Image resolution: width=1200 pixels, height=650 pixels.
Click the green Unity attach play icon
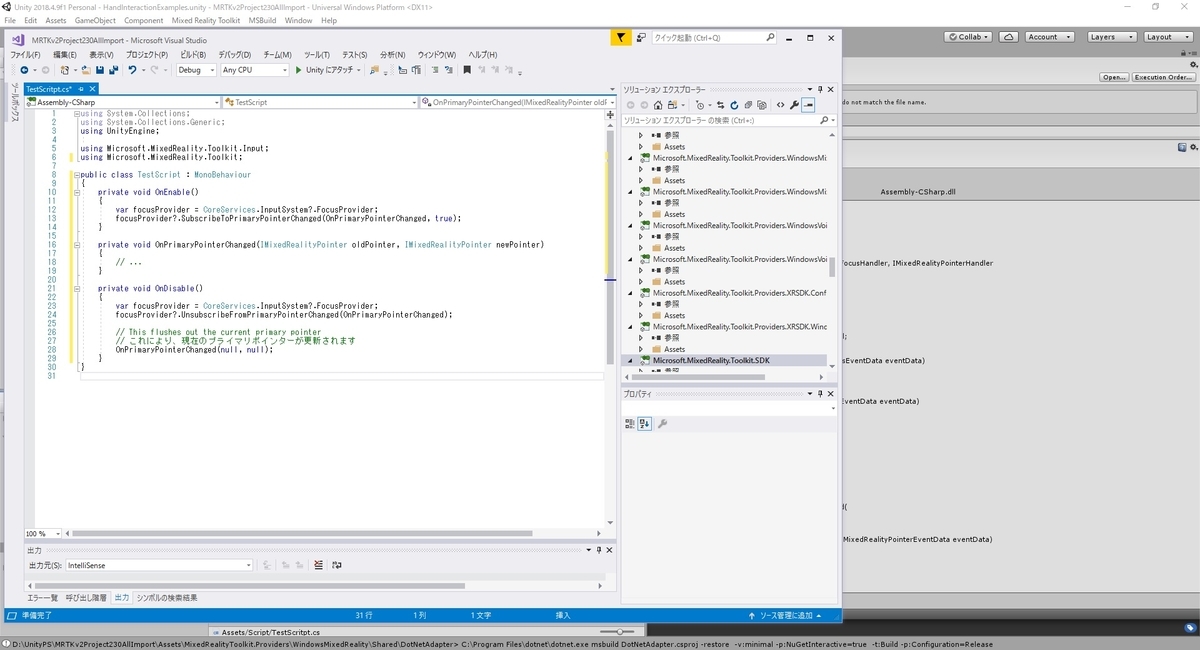pos(298,70)
